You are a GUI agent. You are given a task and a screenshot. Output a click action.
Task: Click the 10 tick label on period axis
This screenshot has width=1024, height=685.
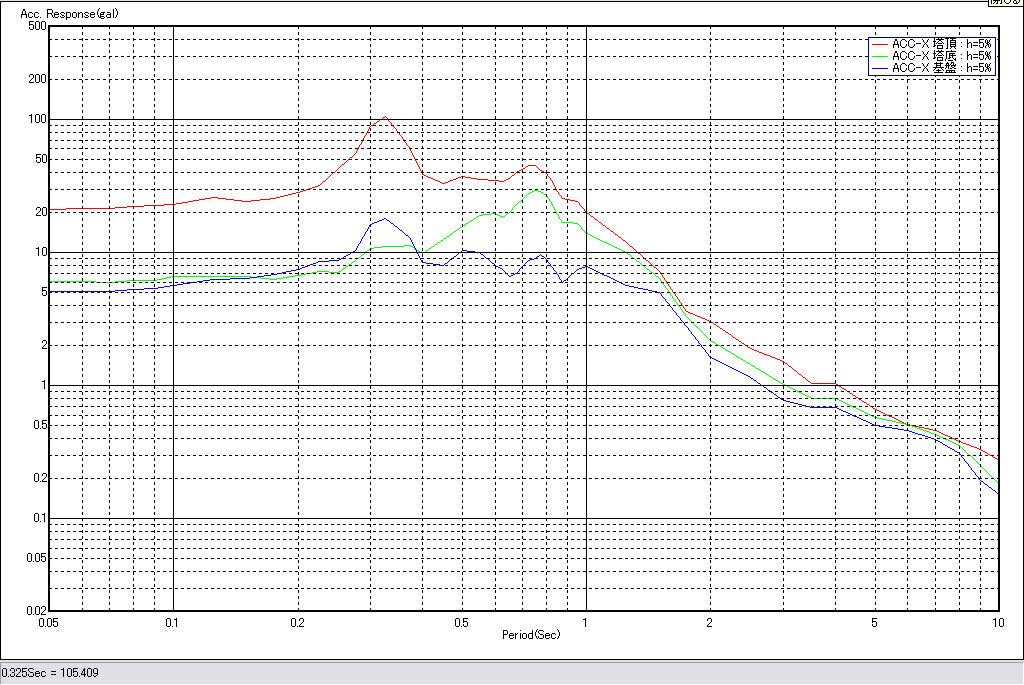point(997,622)
